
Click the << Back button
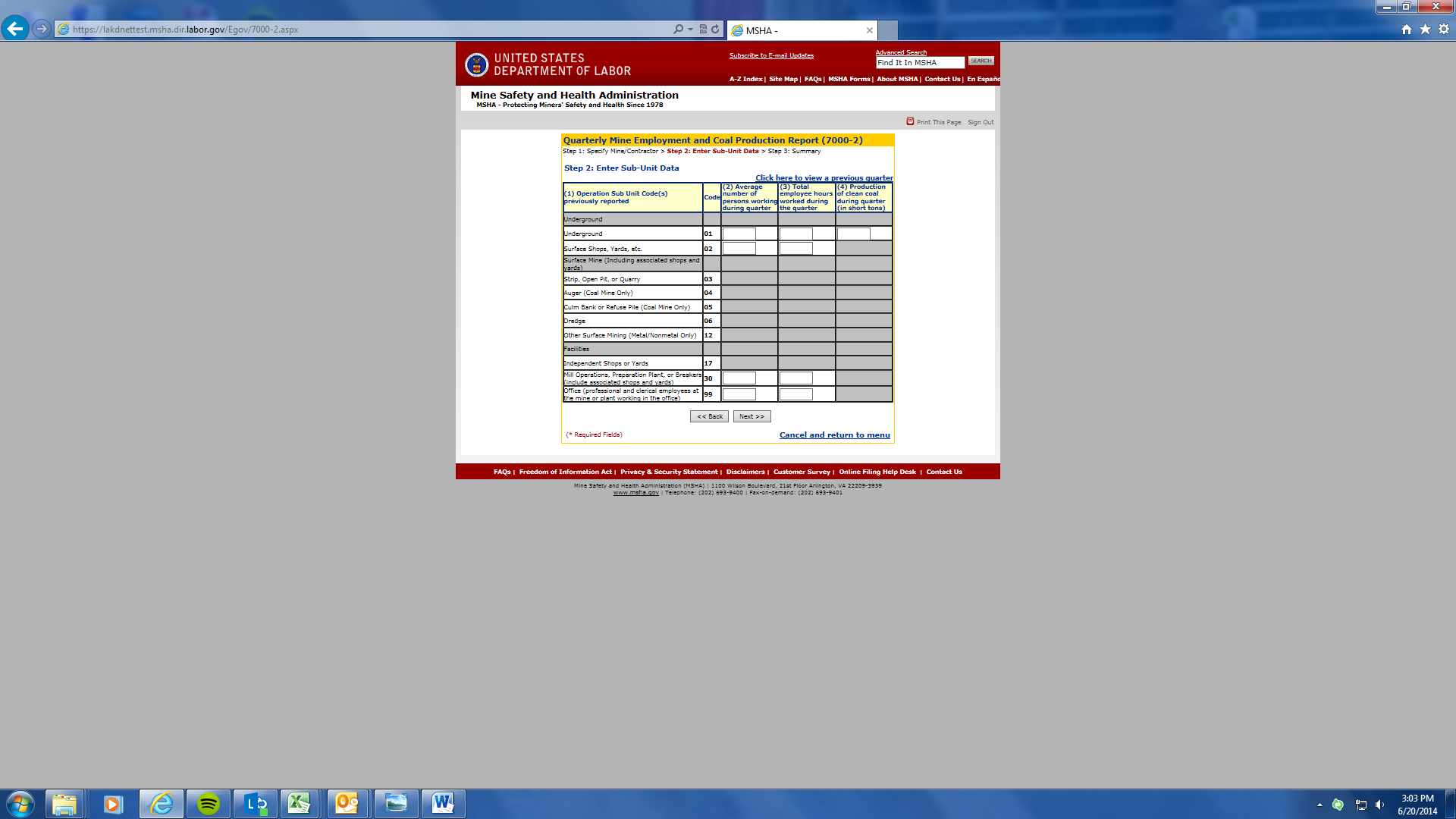pos(709,416)
